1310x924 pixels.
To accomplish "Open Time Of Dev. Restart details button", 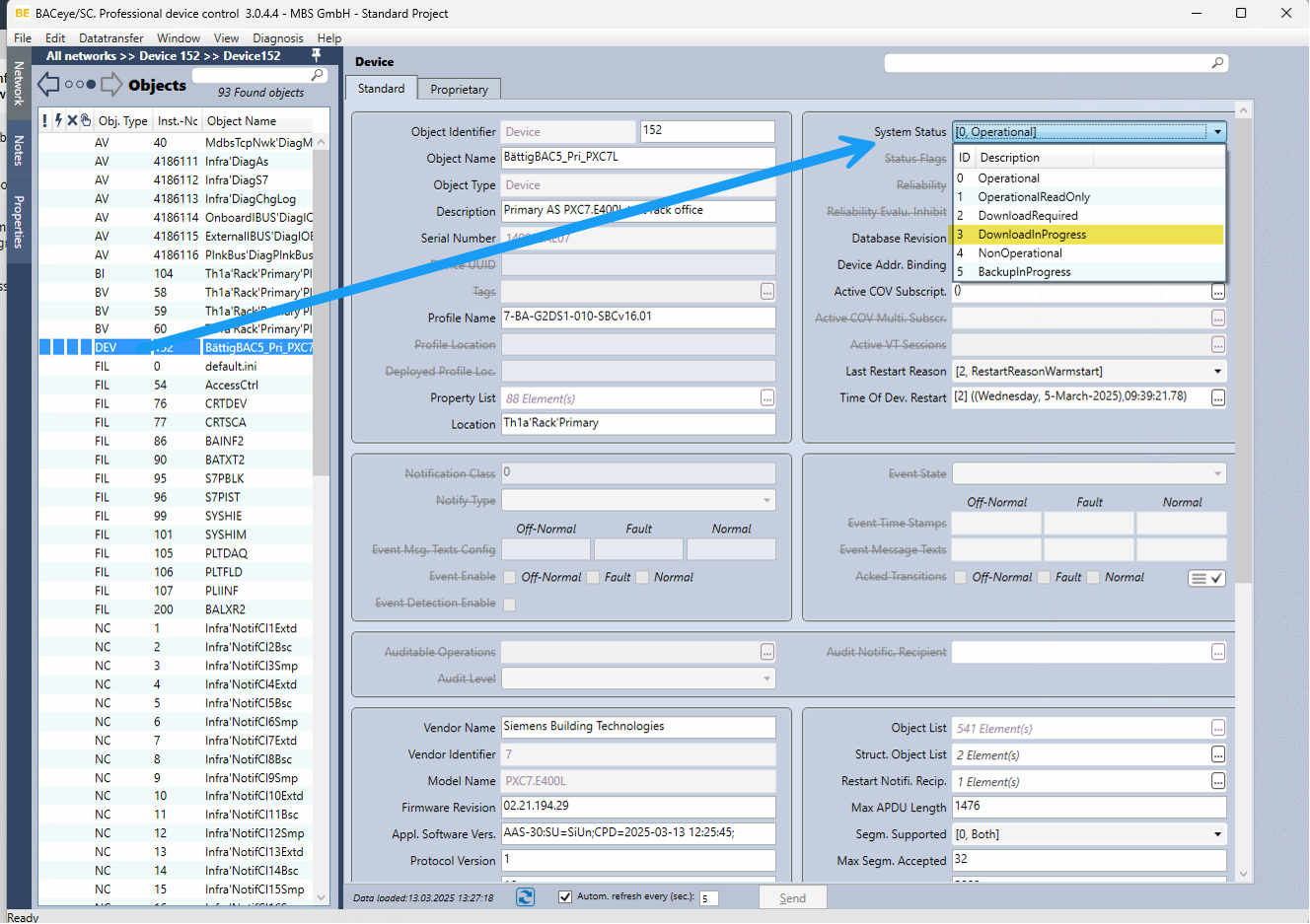I will click(x=1218, y=398).
